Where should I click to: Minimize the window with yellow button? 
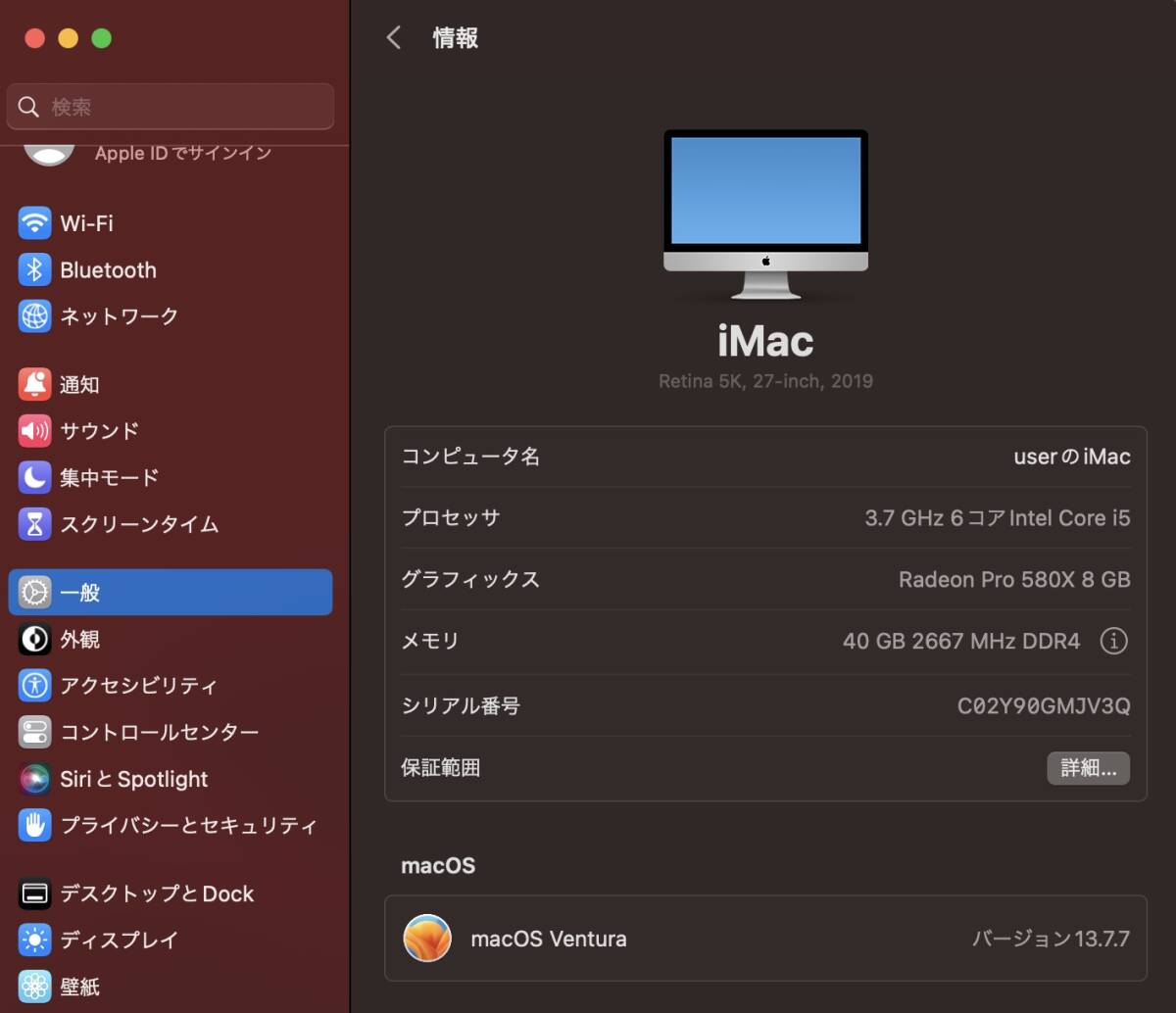tap(69, 38)
